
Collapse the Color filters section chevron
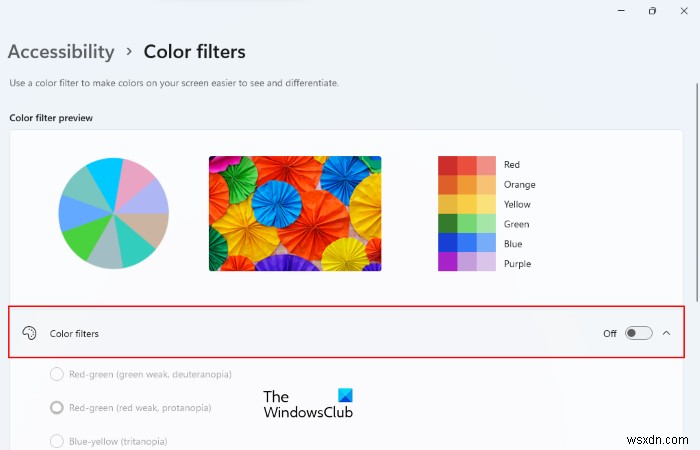[667, 333]
